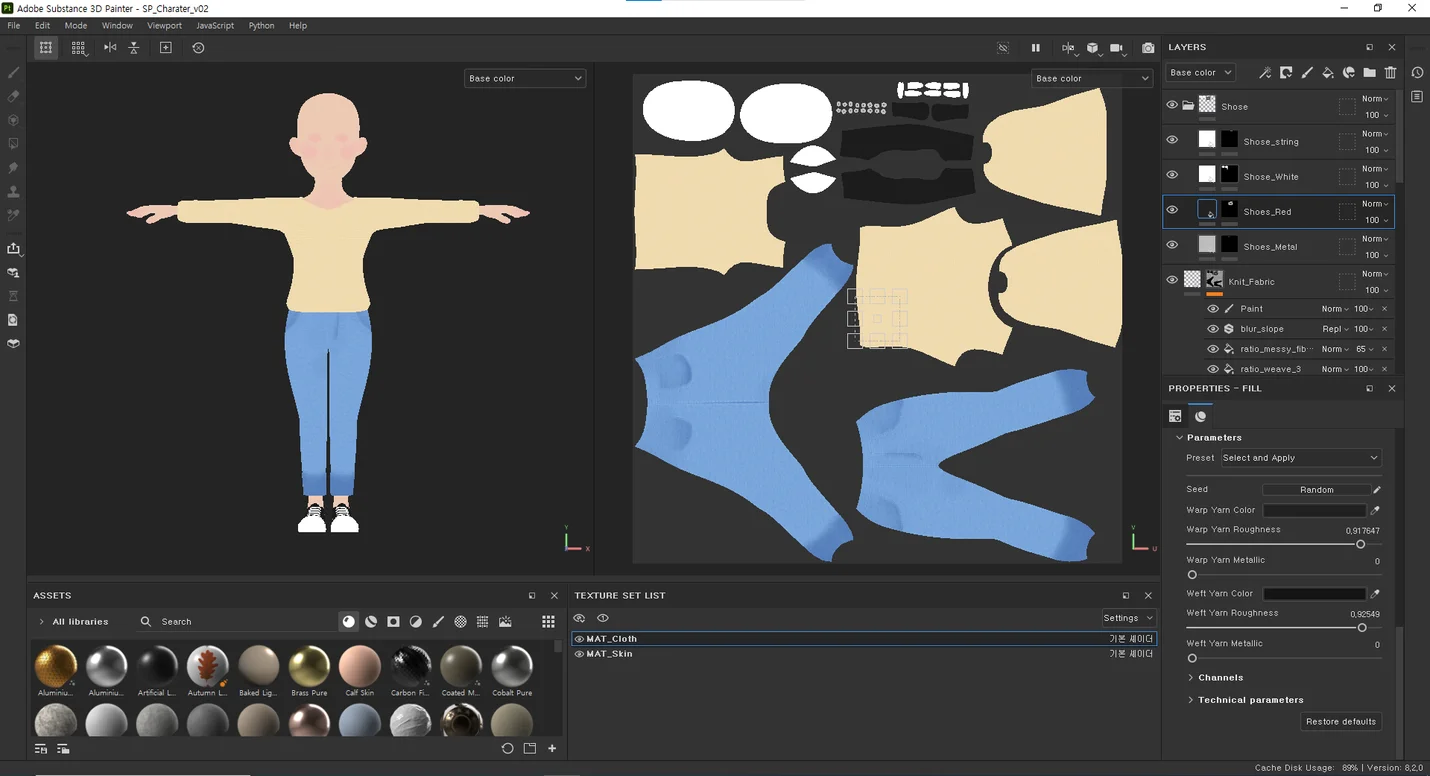Hide the Shoes_Red layer
The height and width of the screenshot is (776, 1430).
point(1172,210)
